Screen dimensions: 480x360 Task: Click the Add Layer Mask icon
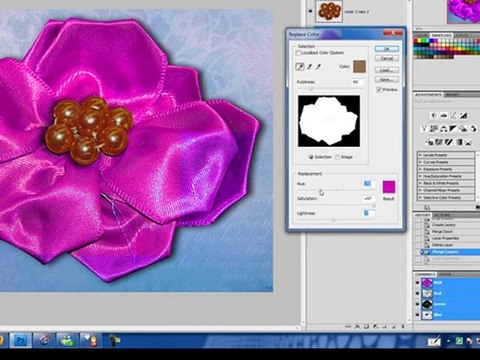point(366,327)
